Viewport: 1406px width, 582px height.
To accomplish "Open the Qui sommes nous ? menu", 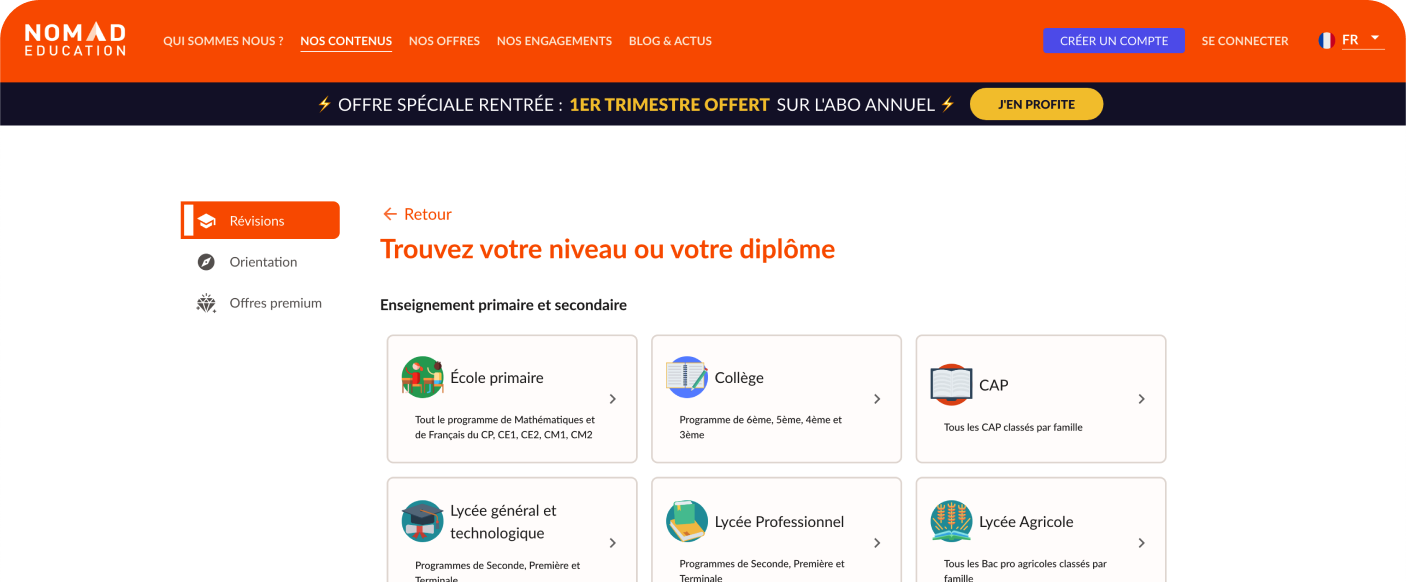I will point(223,41).
